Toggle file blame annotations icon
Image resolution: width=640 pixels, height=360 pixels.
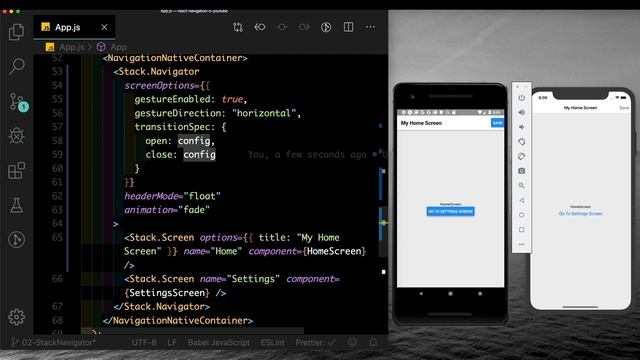point(326,27)
